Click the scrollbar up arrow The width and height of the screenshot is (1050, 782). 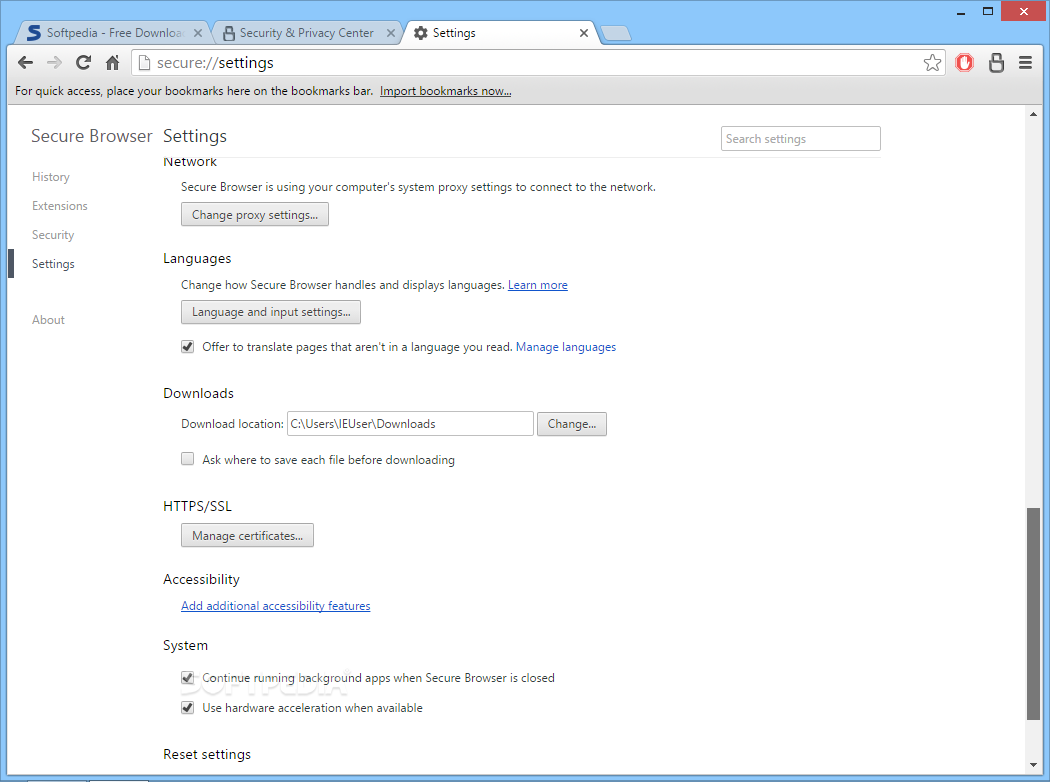point(1033,114)
